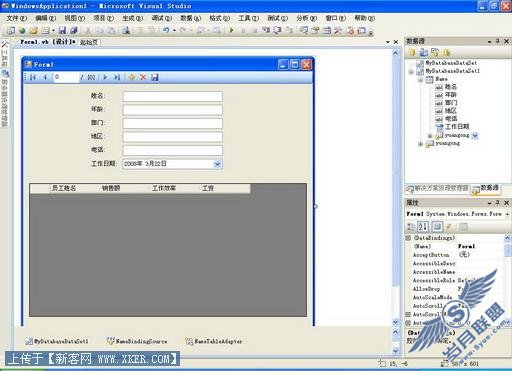Click designer vertical scrollbar down arrow
Viewport: 512px width, 371px height.
395,322
